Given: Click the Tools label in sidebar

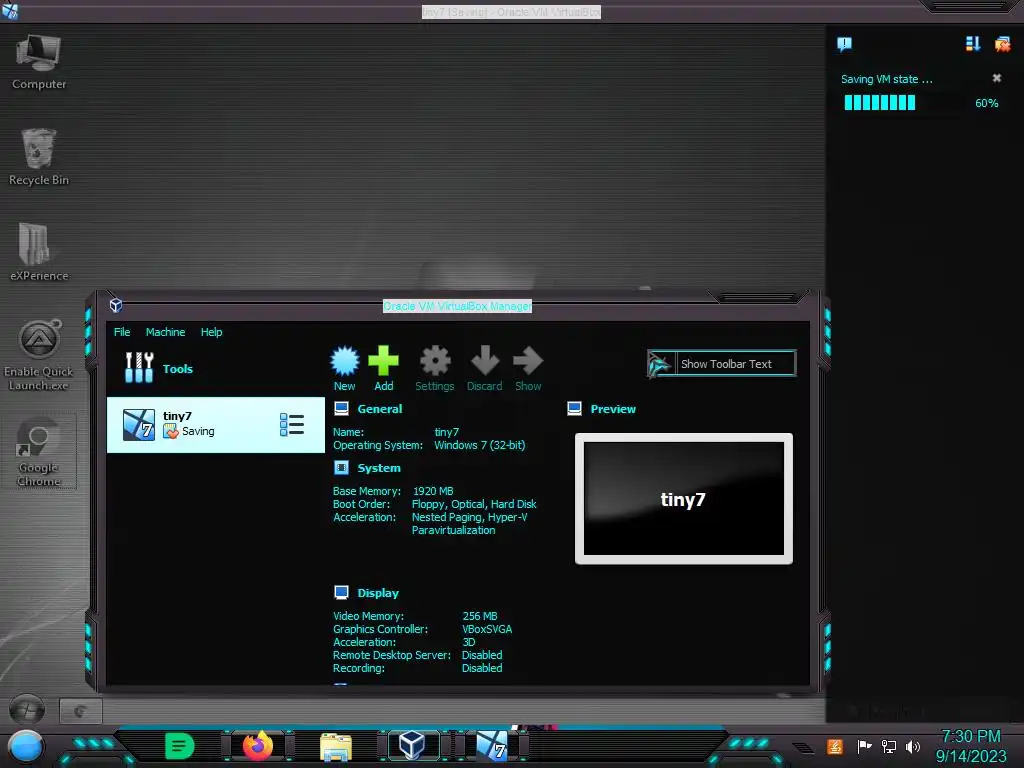Looking at the screenshot, I should [x=178, y=369].
